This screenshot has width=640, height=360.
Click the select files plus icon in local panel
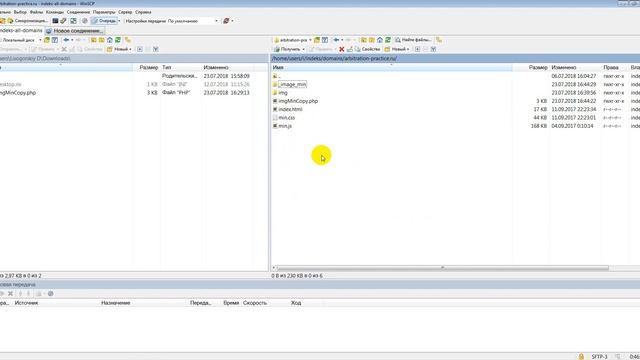point(140,49)
